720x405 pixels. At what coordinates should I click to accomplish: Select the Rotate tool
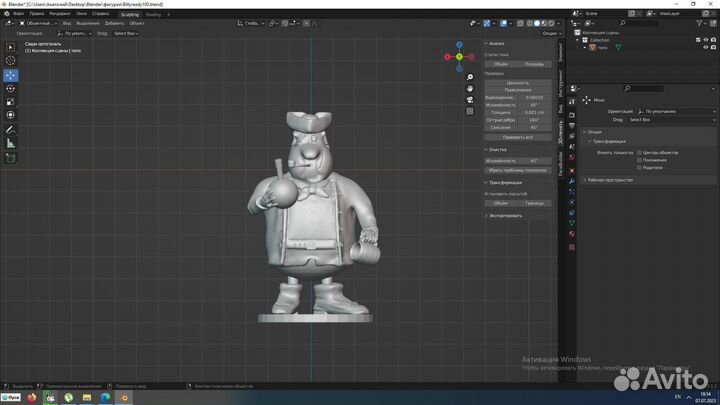(11, 88)
